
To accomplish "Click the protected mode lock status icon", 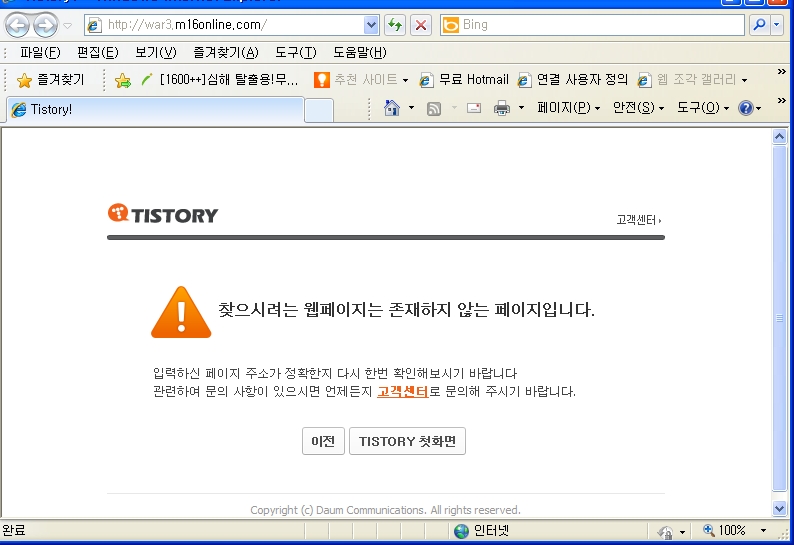I will coord(665,532).
